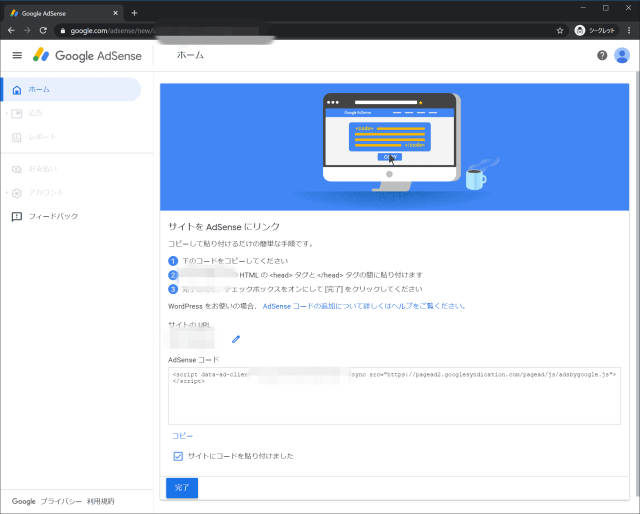Click the サイトの URL label
Viewport: 640px width, 514px height.
tap(189, 325)
